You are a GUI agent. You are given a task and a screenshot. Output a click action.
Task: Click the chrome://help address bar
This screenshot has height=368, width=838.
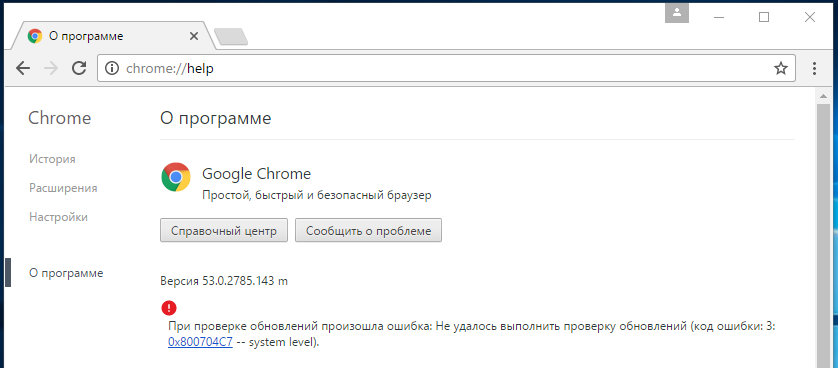(446, 68)
